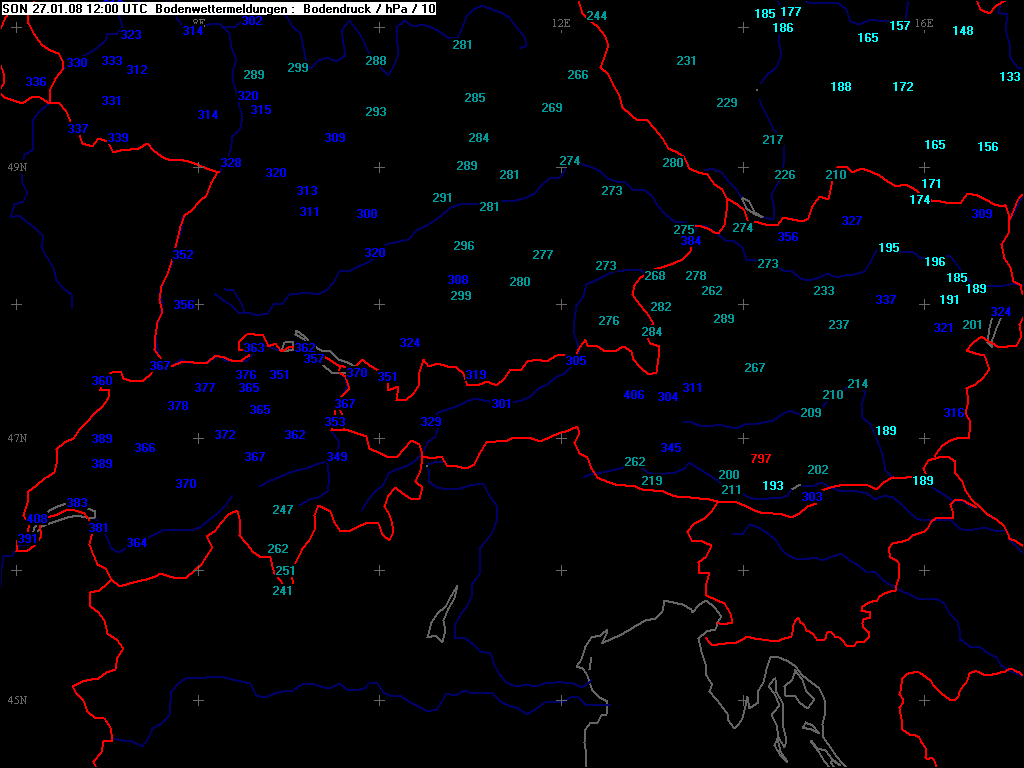The width and height of the screenshot is (1024, 768).
Task: Click the cyan 133 station value
Action: (1010, 77)
